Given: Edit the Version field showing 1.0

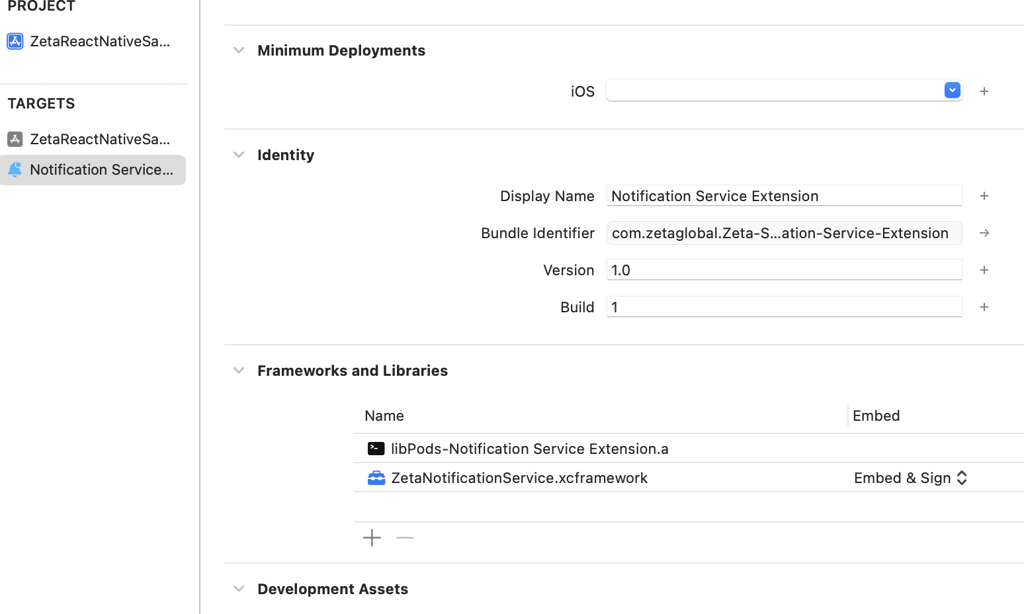Looking at the screenshot, I should tap(784, 270).
